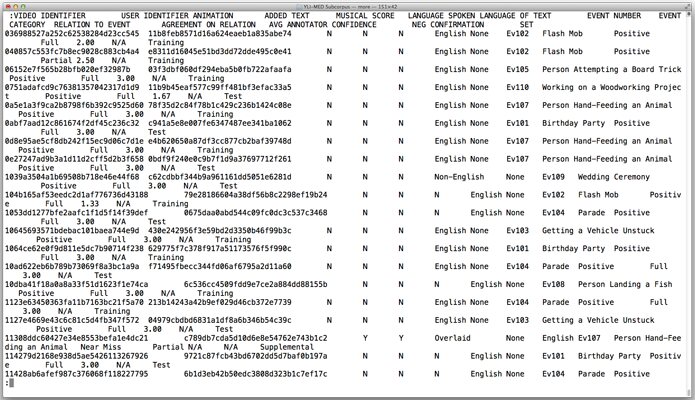Click video ID 10dba41f18a0a8a33f51d1623f1e74ca
The width and height of the screenshot is (695, 400).
pyautogui.click(x=76, y=284)
